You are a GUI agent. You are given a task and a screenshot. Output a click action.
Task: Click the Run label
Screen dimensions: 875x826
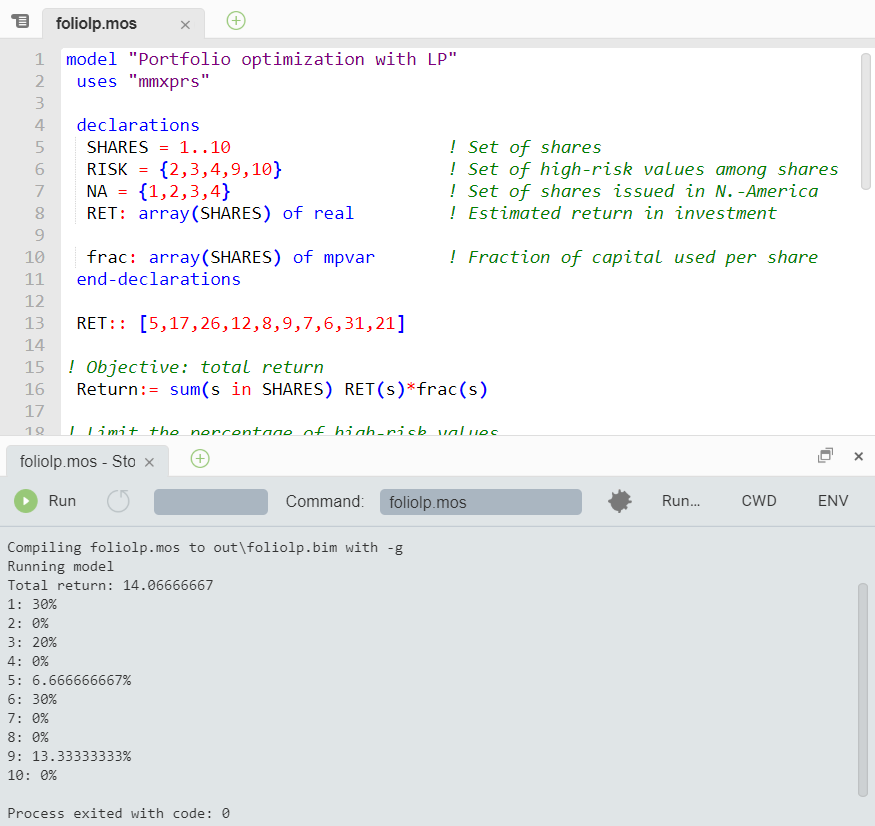click(x=62, y=501)
